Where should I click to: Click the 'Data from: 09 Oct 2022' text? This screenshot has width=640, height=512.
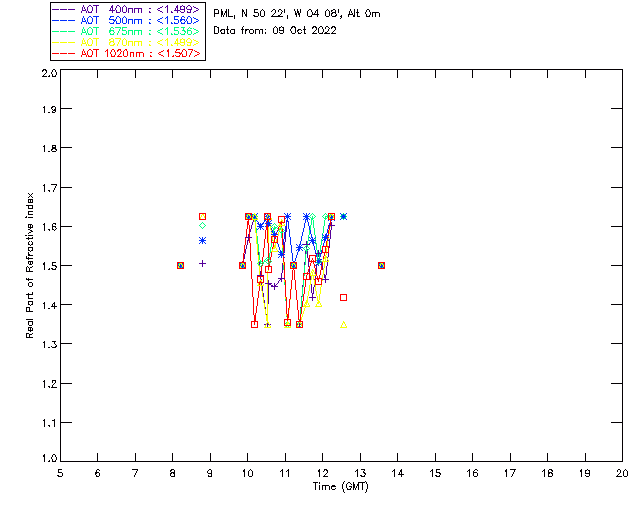click(x=275, y=31)
